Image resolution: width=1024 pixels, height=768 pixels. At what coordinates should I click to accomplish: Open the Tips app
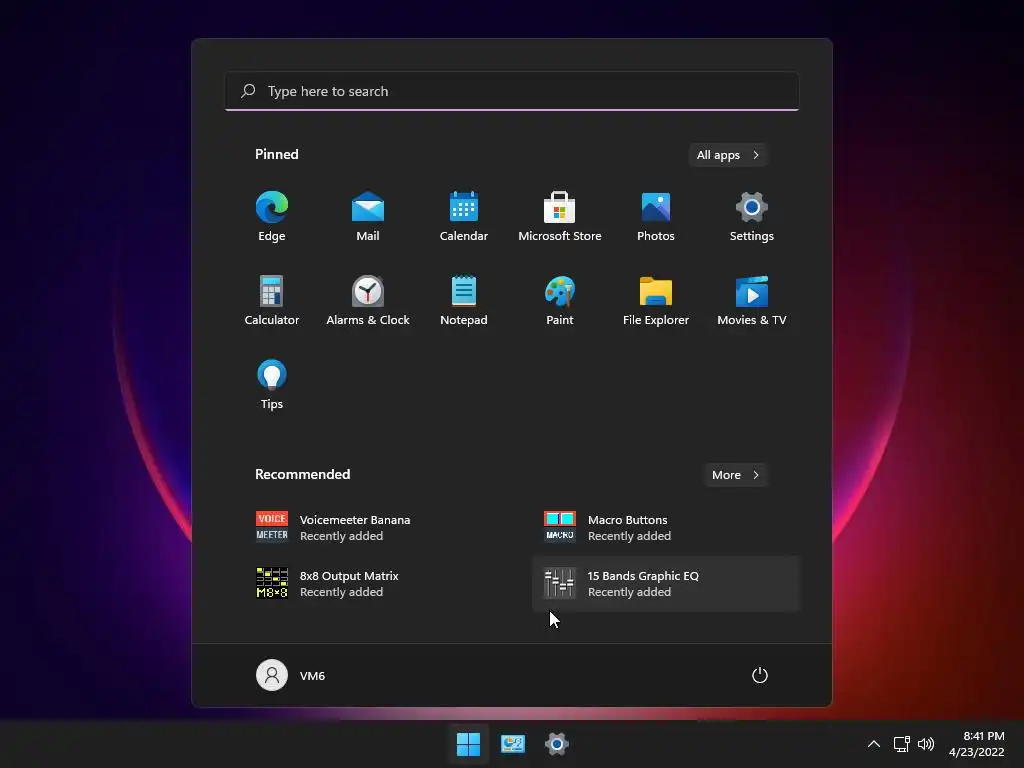pyautogui.click(x=272, y=385)
